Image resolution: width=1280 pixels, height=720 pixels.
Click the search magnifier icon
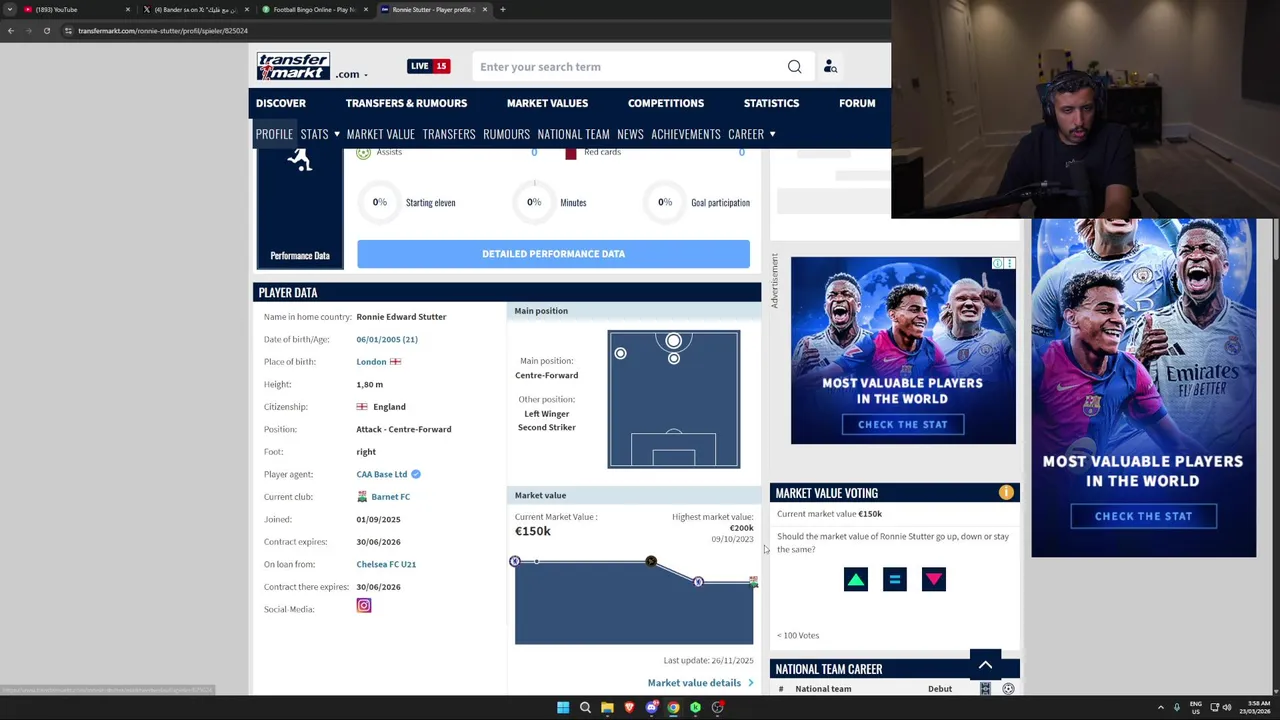(794, 67)
